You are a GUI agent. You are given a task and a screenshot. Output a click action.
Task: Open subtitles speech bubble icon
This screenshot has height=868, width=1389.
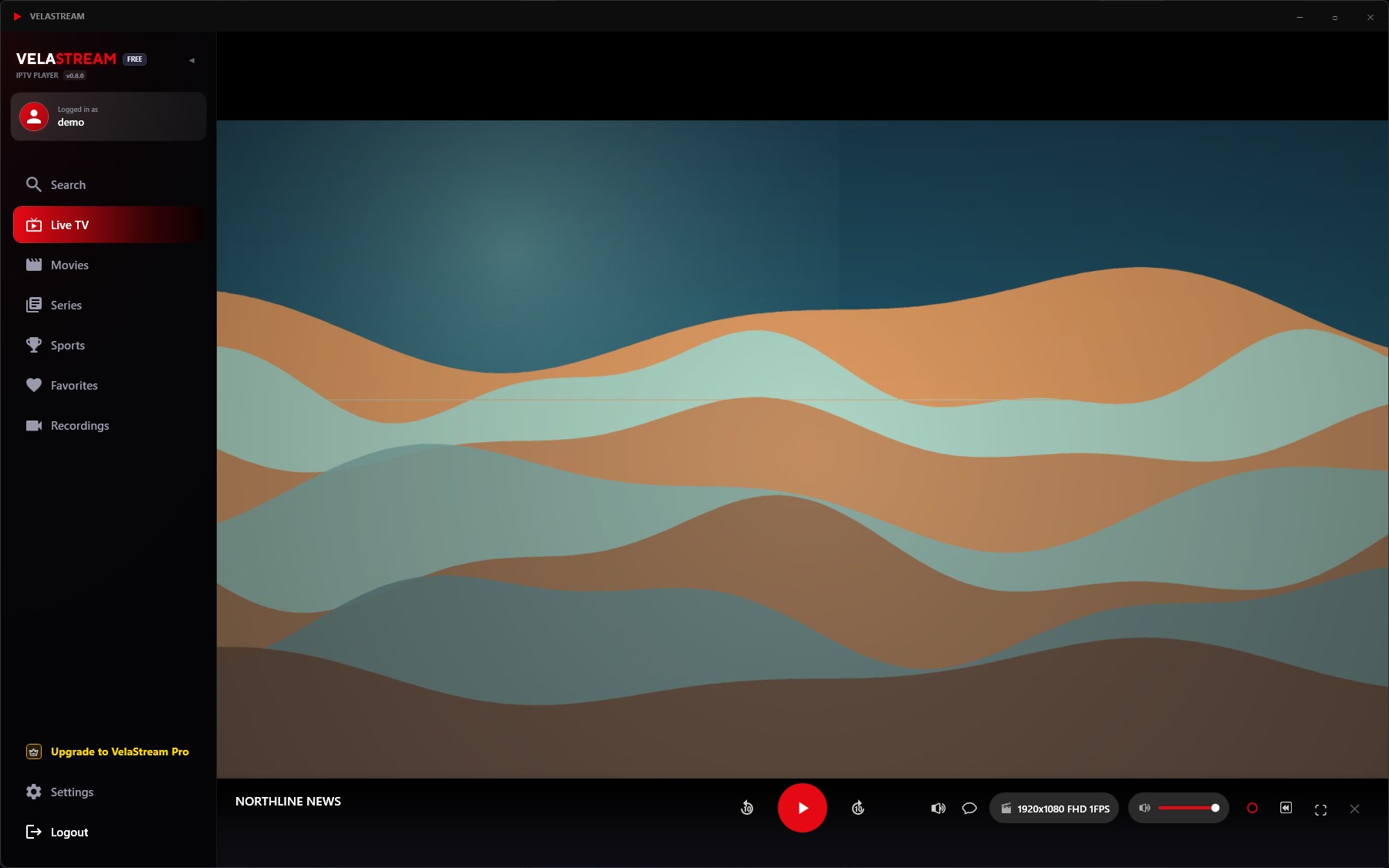pyautogui.click(x=969, y=809)
